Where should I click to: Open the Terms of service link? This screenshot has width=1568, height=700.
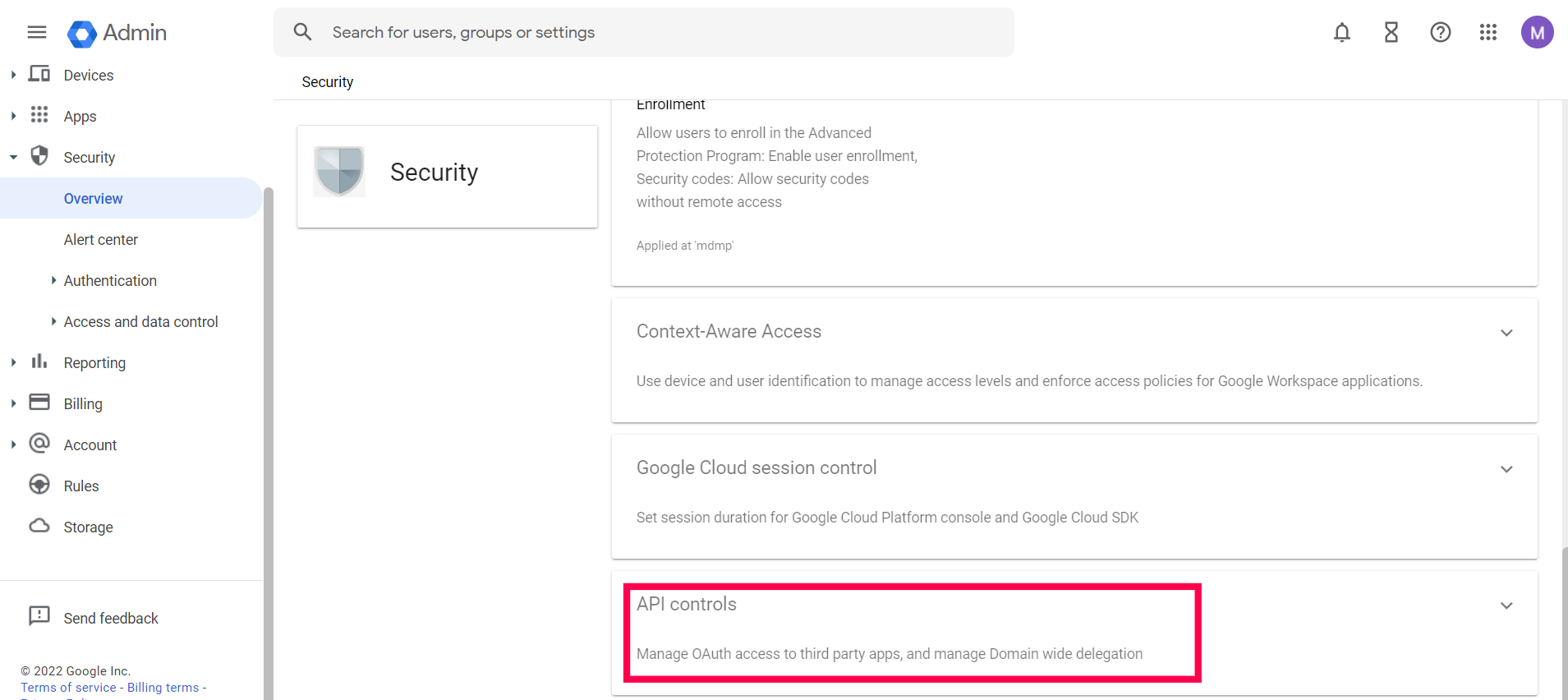pyautogui.click(x=68, y=688)
